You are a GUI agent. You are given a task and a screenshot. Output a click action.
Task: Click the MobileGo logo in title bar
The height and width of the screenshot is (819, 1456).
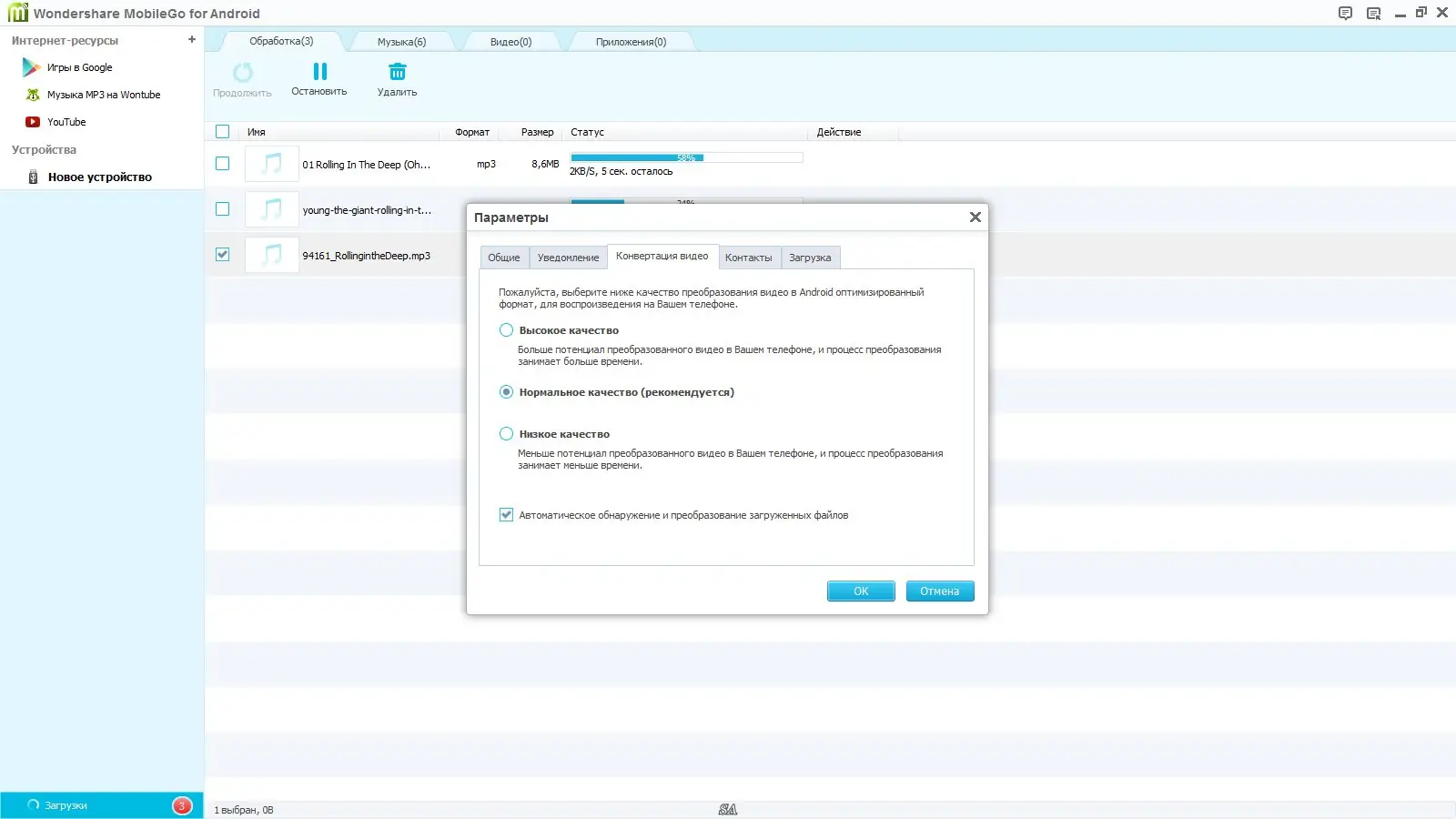(17, 13)
